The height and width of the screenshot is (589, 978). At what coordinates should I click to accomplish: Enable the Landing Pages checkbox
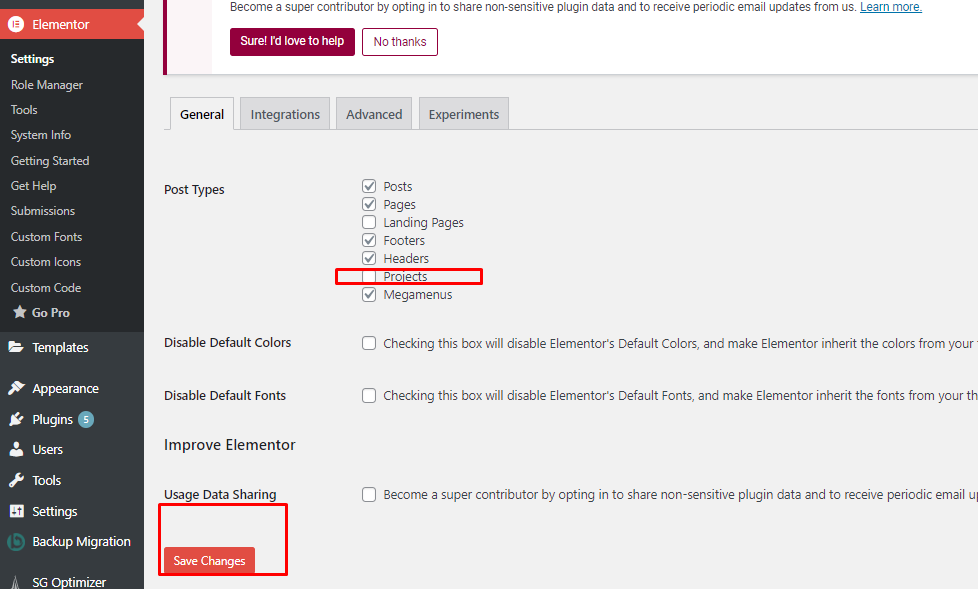click(369, 222)
